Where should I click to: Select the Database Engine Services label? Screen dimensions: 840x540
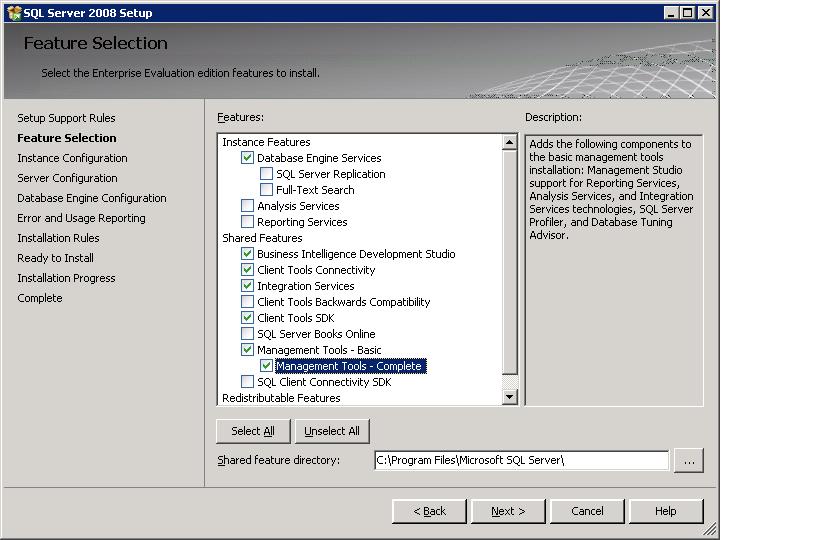pos(319,158)
